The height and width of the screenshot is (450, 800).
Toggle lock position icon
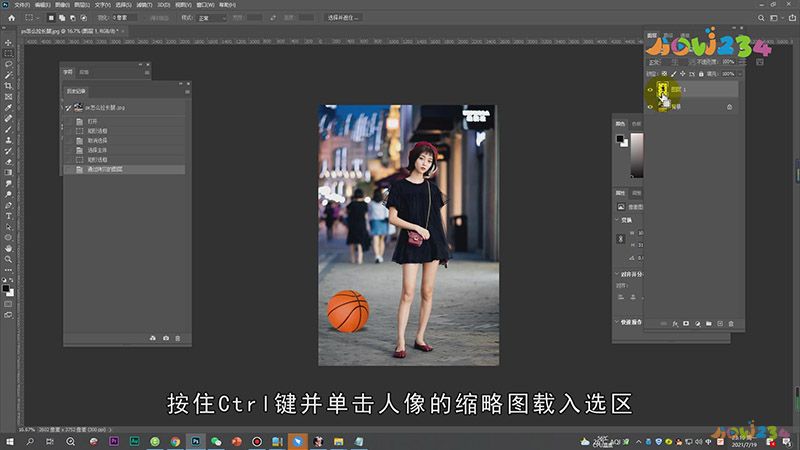click(x=683, y=74)
